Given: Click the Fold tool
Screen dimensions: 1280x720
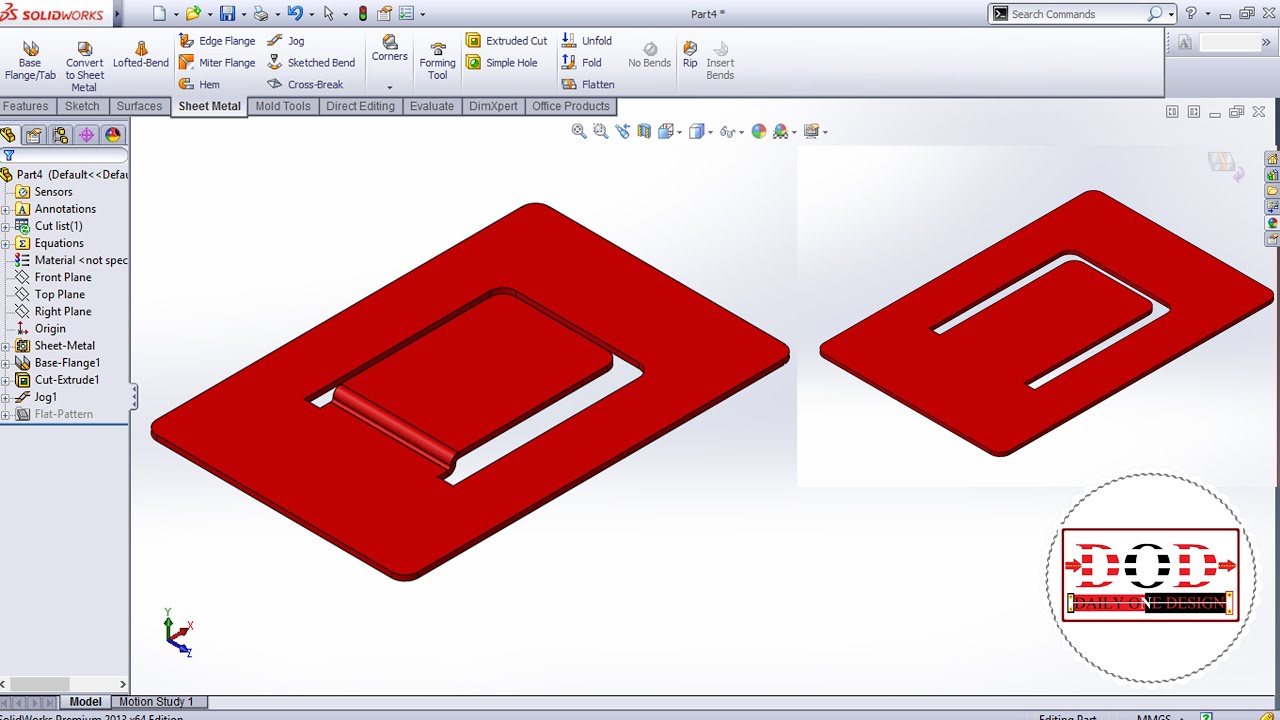Looking at the screenshot, I should pos(582,63).
